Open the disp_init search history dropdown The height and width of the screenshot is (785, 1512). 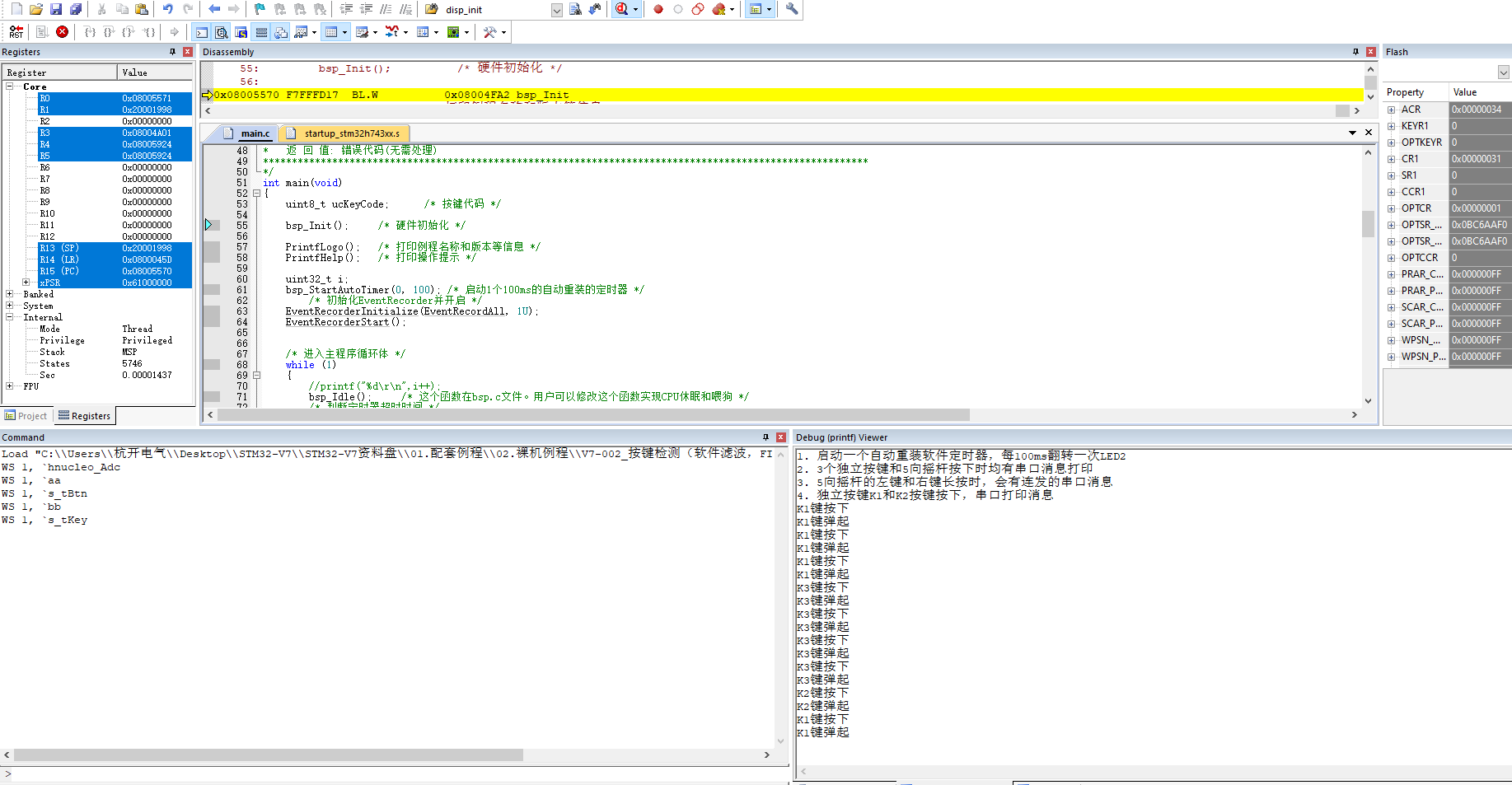pos(556,10)
